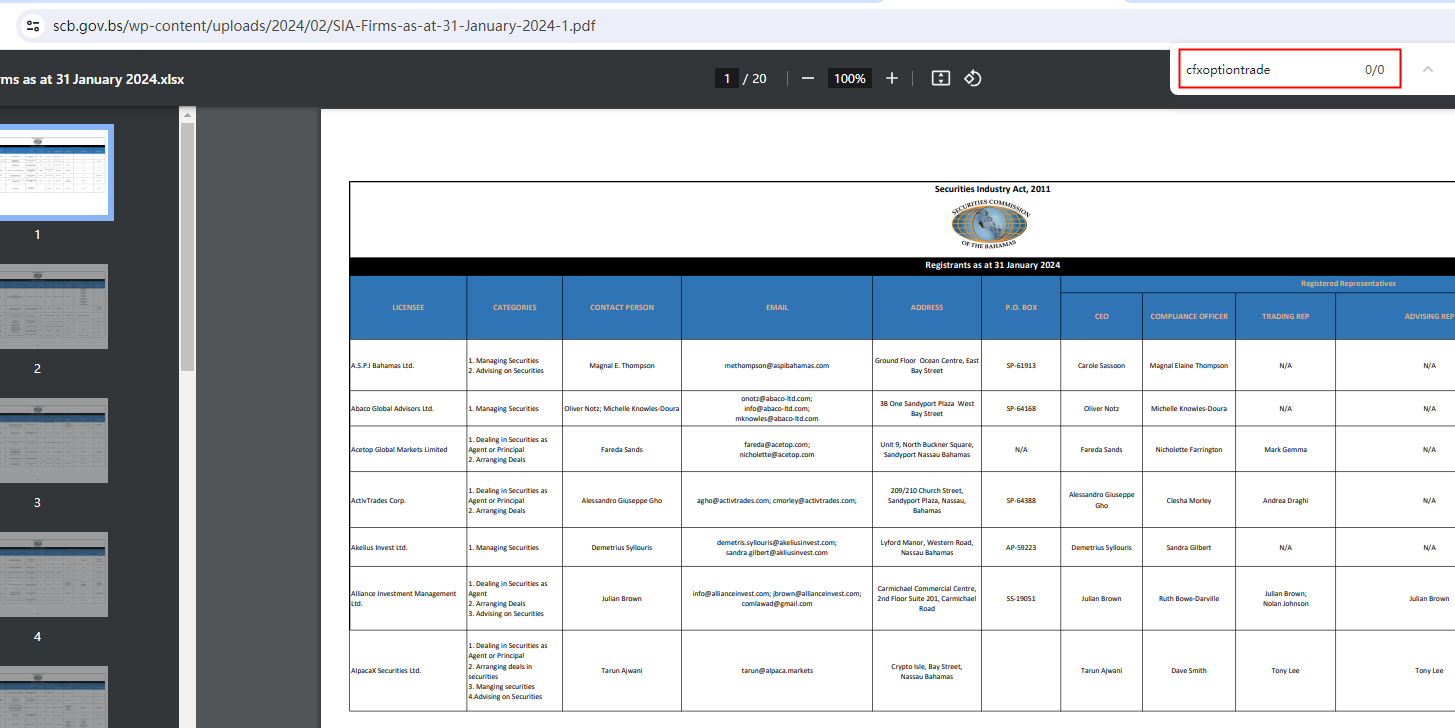Click the LICENSEE column header cell

tap(407, 307)
